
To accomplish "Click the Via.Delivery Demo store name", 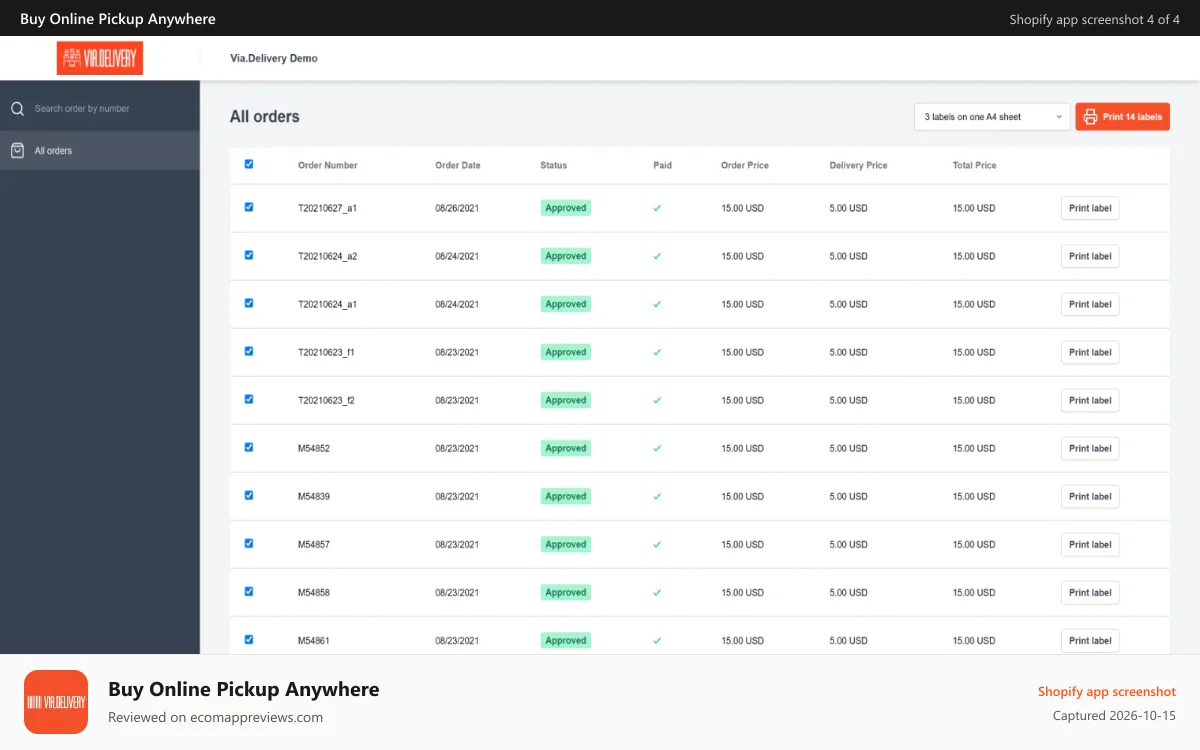I will (274, 58).
